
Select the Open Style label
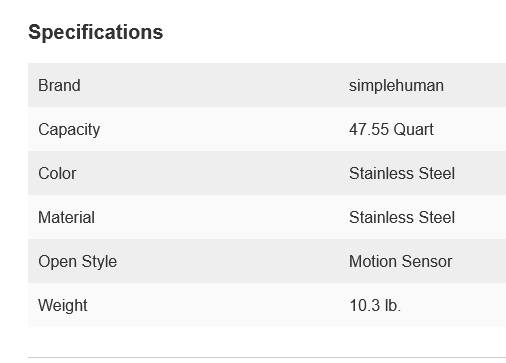[78, 261]
